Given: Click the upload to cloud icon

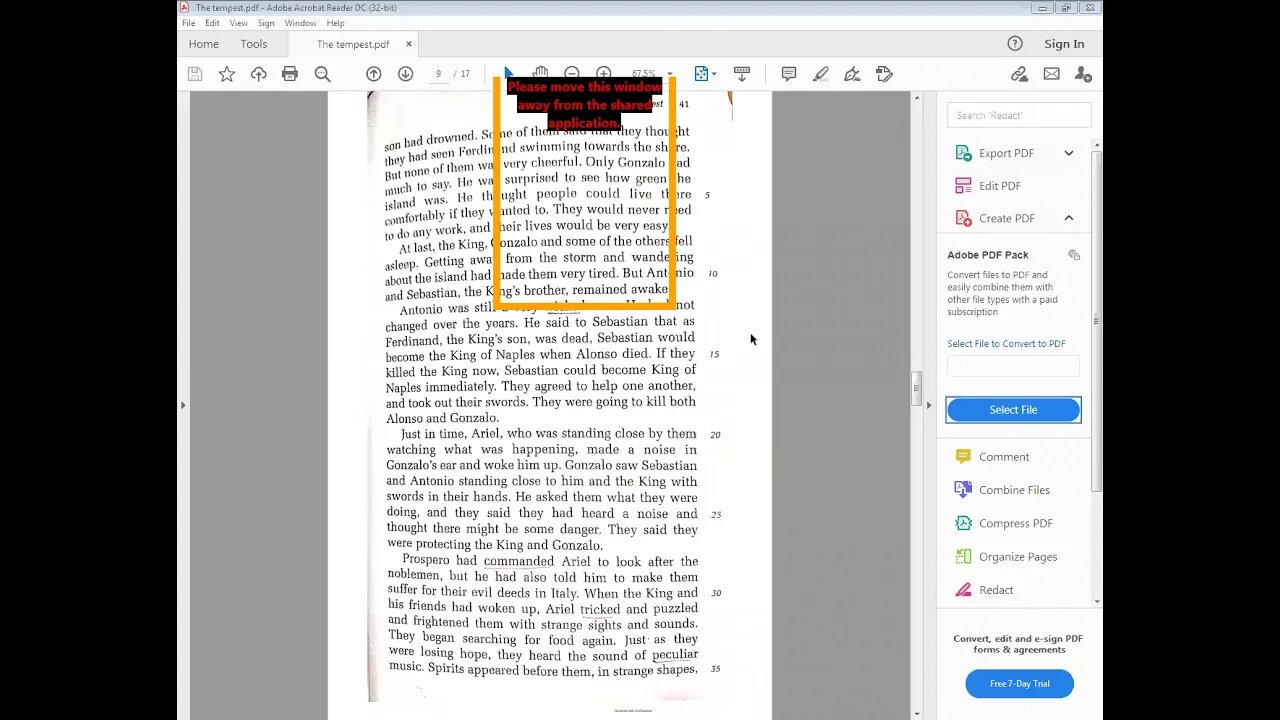Looking at the screenshot, I should 259,74.
